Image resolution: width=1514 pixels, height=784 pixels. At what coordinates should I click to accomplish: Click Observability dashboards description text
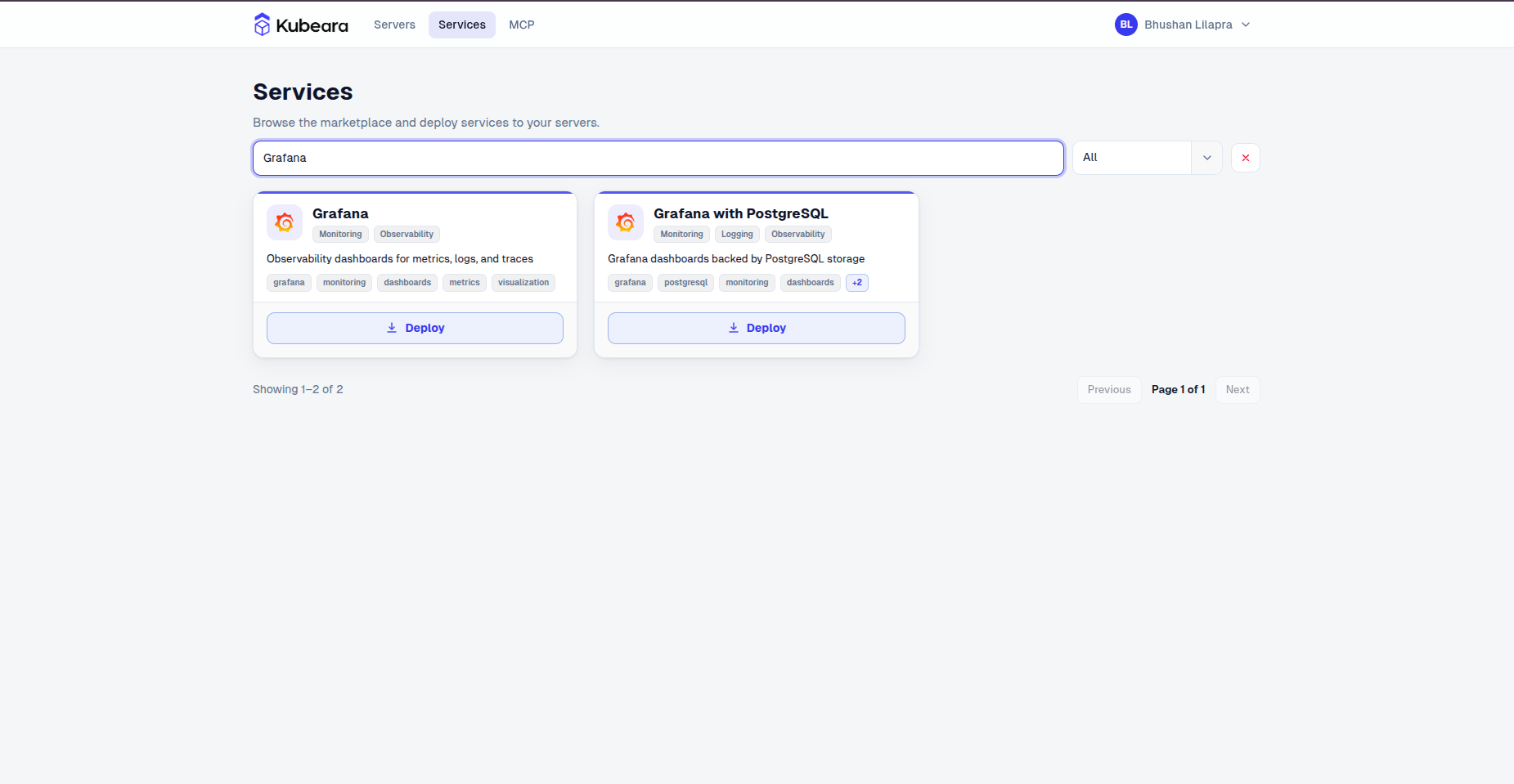tap(400, 259)
